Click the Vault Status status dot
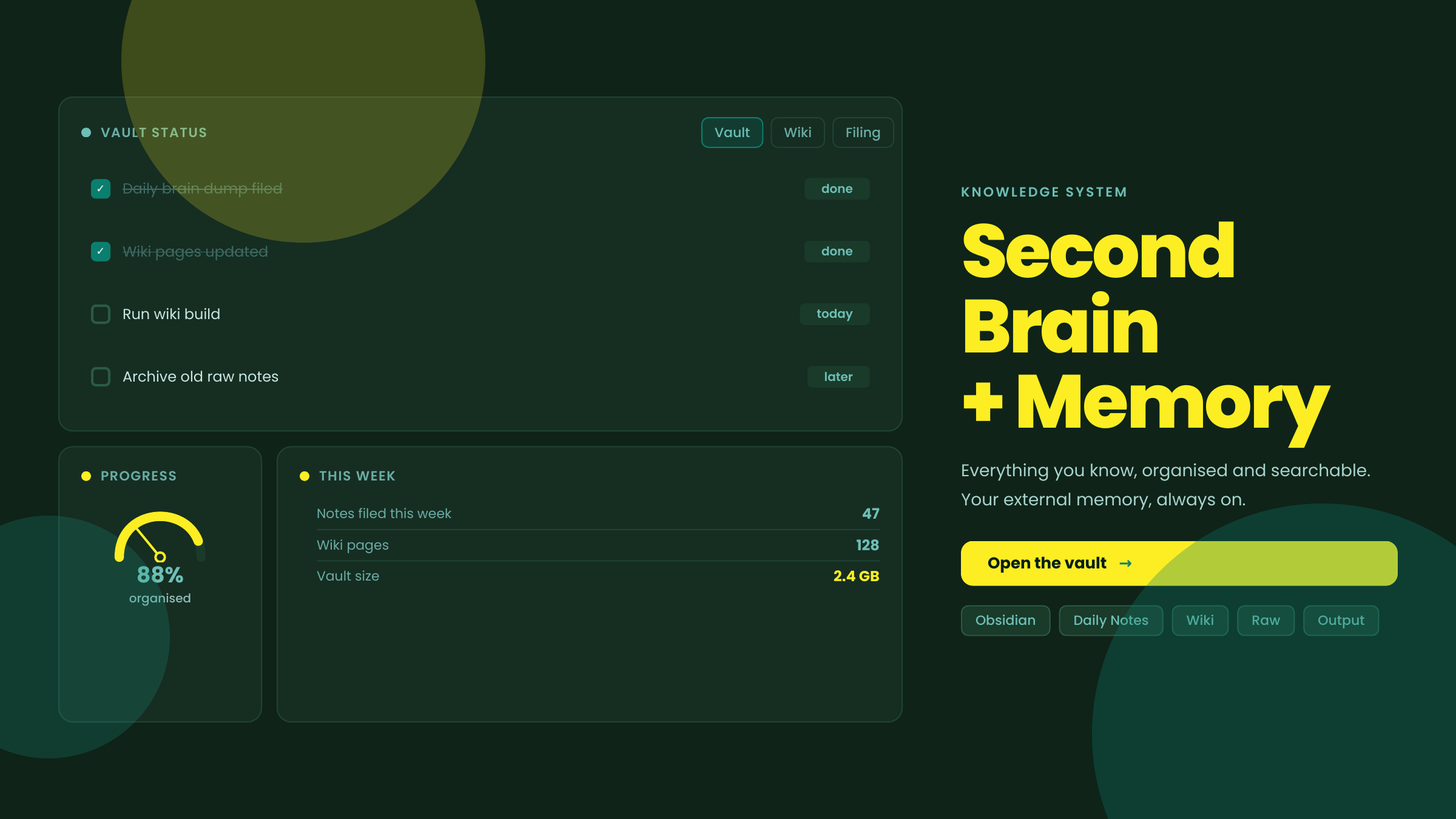 86,132
